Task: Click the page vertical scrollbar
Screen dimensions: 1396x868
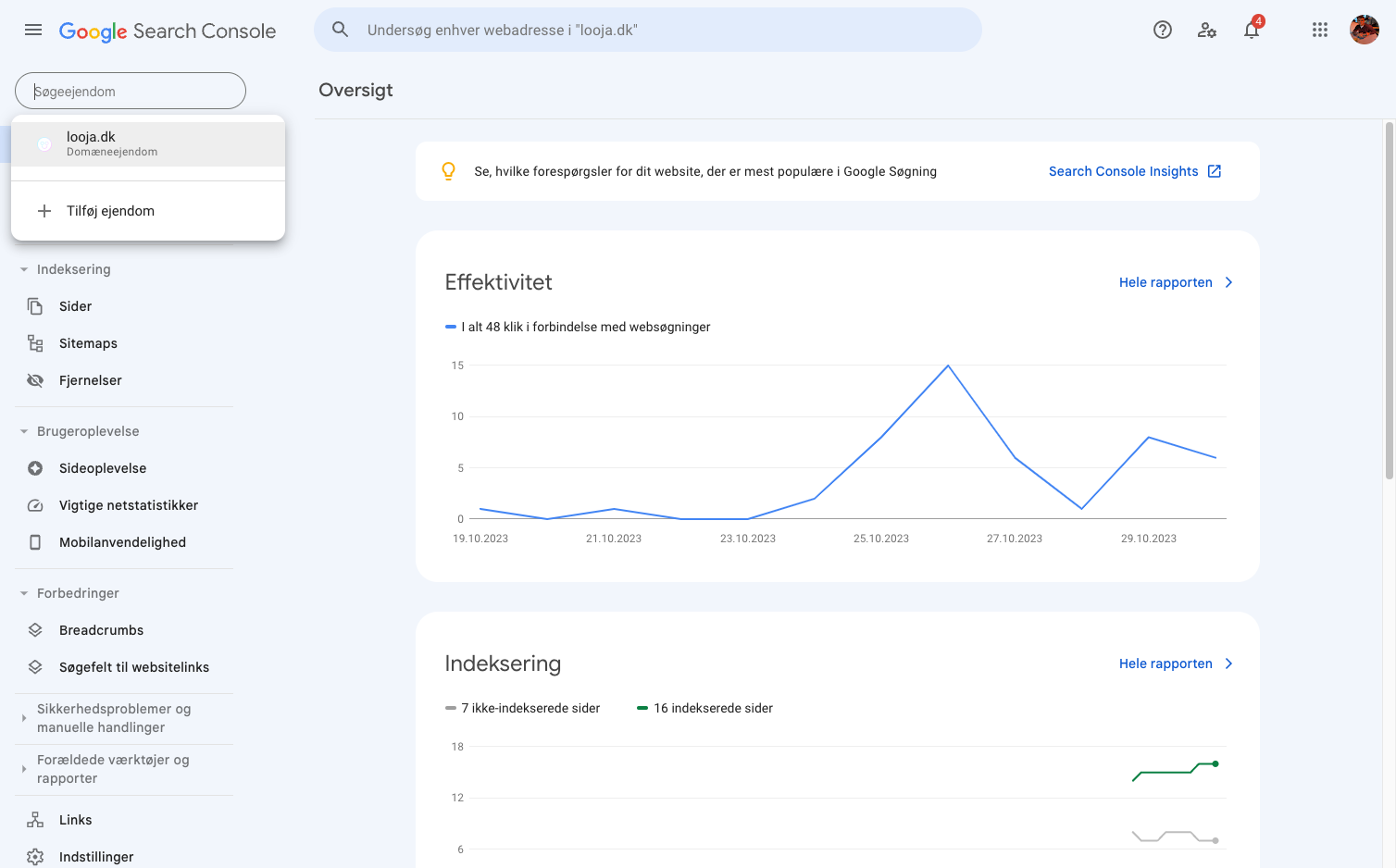Action: [x=1390, y=301]
